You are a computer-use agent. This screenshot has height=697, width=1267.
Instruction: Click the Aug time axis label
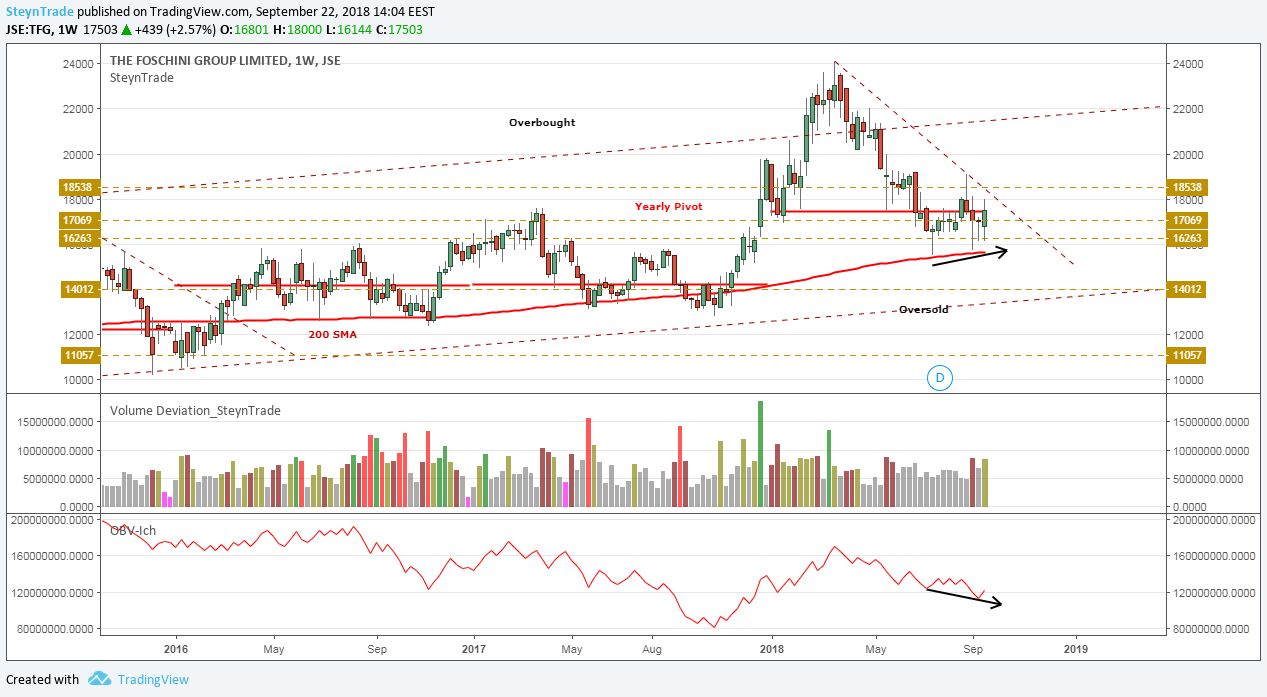pyautogui.click(x=651, y=647)
